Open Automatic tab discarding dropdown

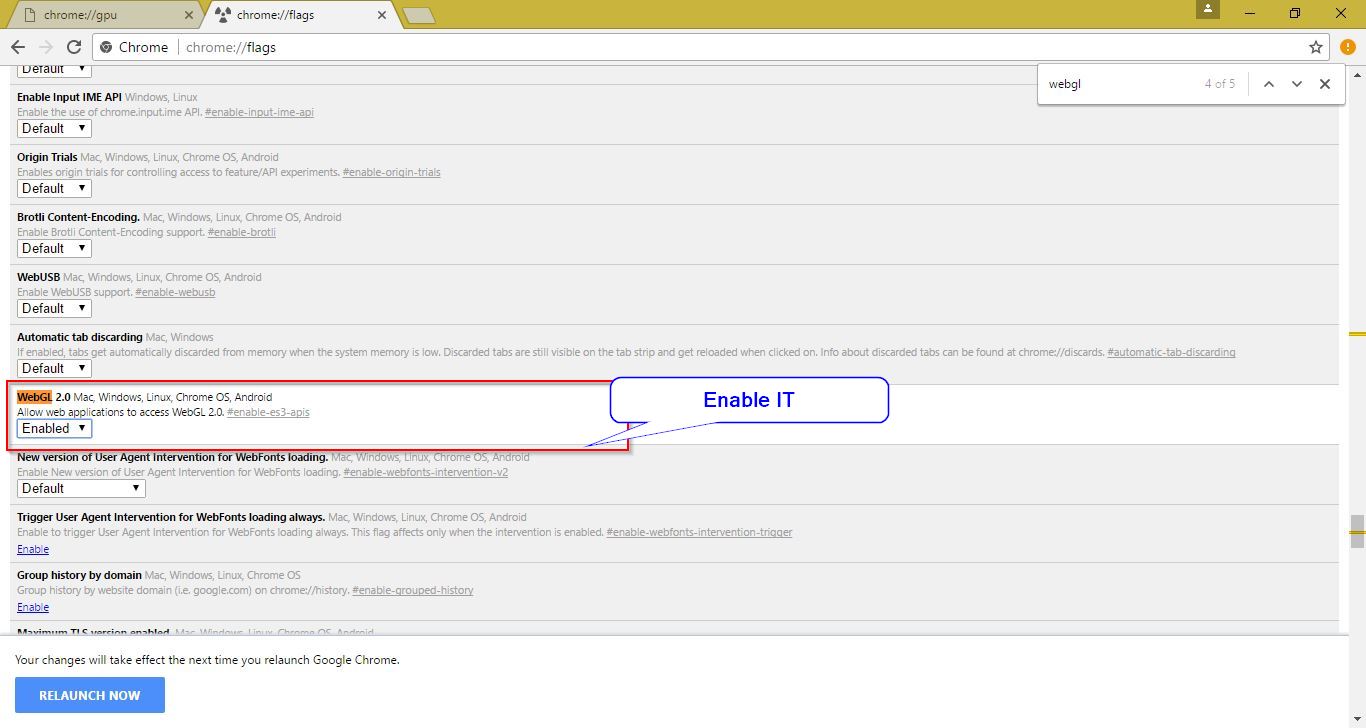(54, 368)
